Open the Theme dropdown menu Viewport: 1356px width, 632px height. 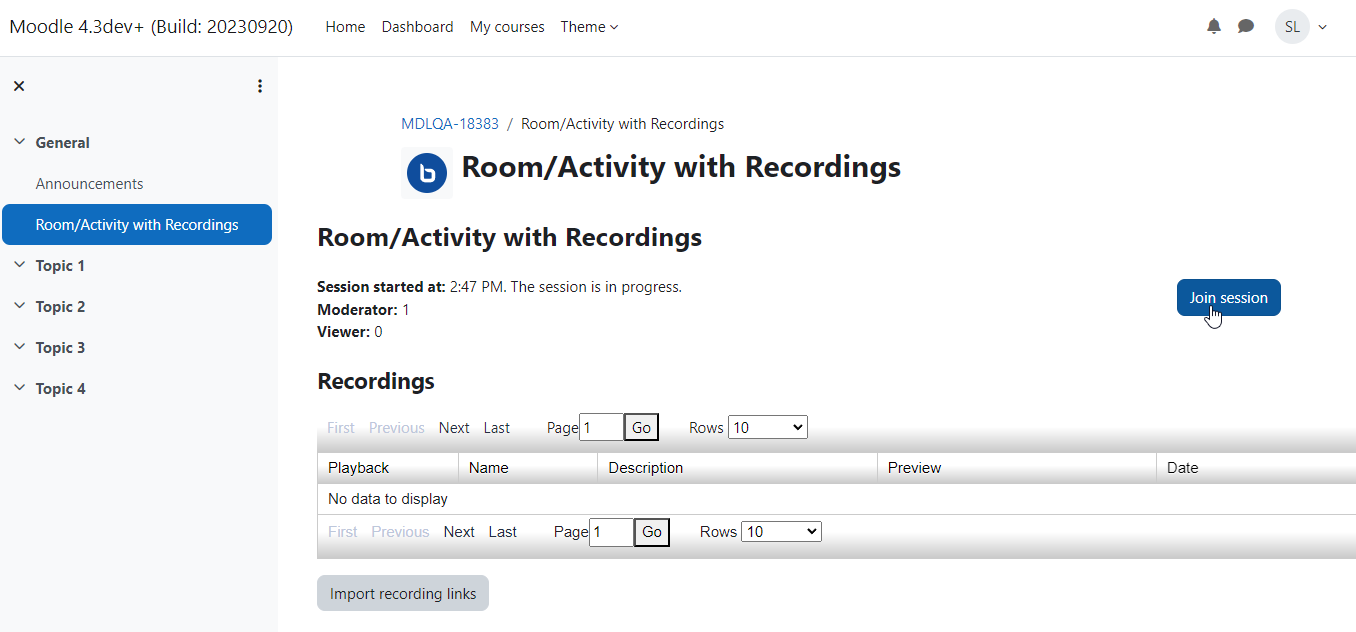click(589, 27)
